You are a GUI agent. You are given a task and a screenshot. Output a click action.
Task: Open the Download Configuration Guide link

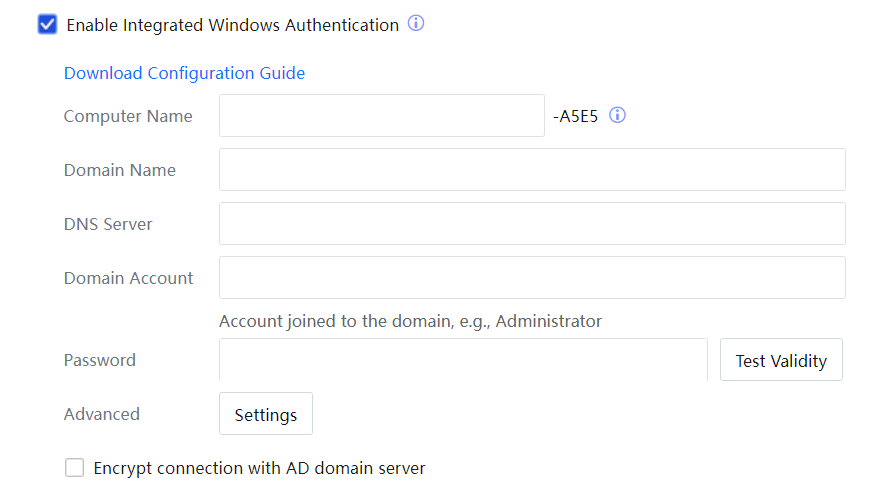coord(184,73)
